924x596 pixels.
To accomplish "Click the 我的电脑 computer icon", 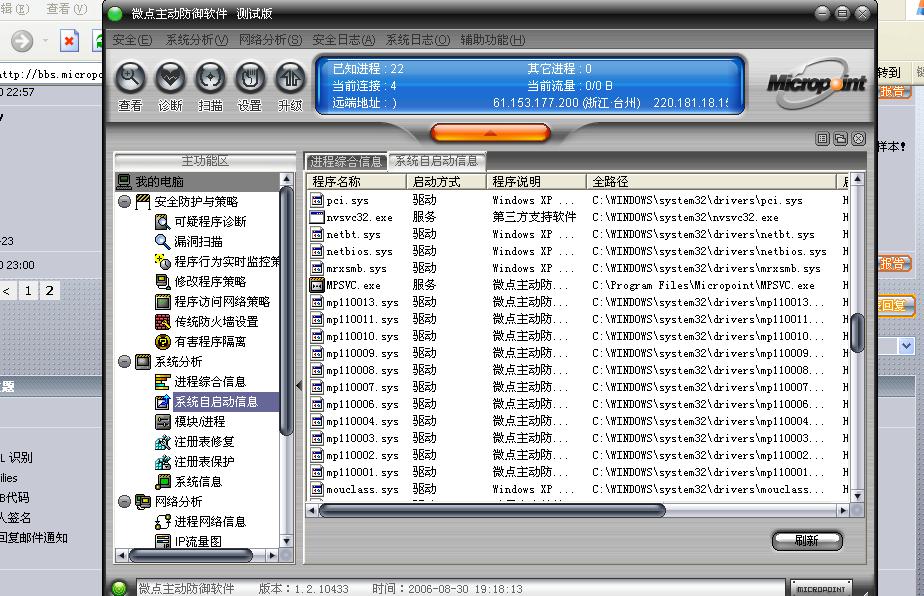I will coord(124,182).
